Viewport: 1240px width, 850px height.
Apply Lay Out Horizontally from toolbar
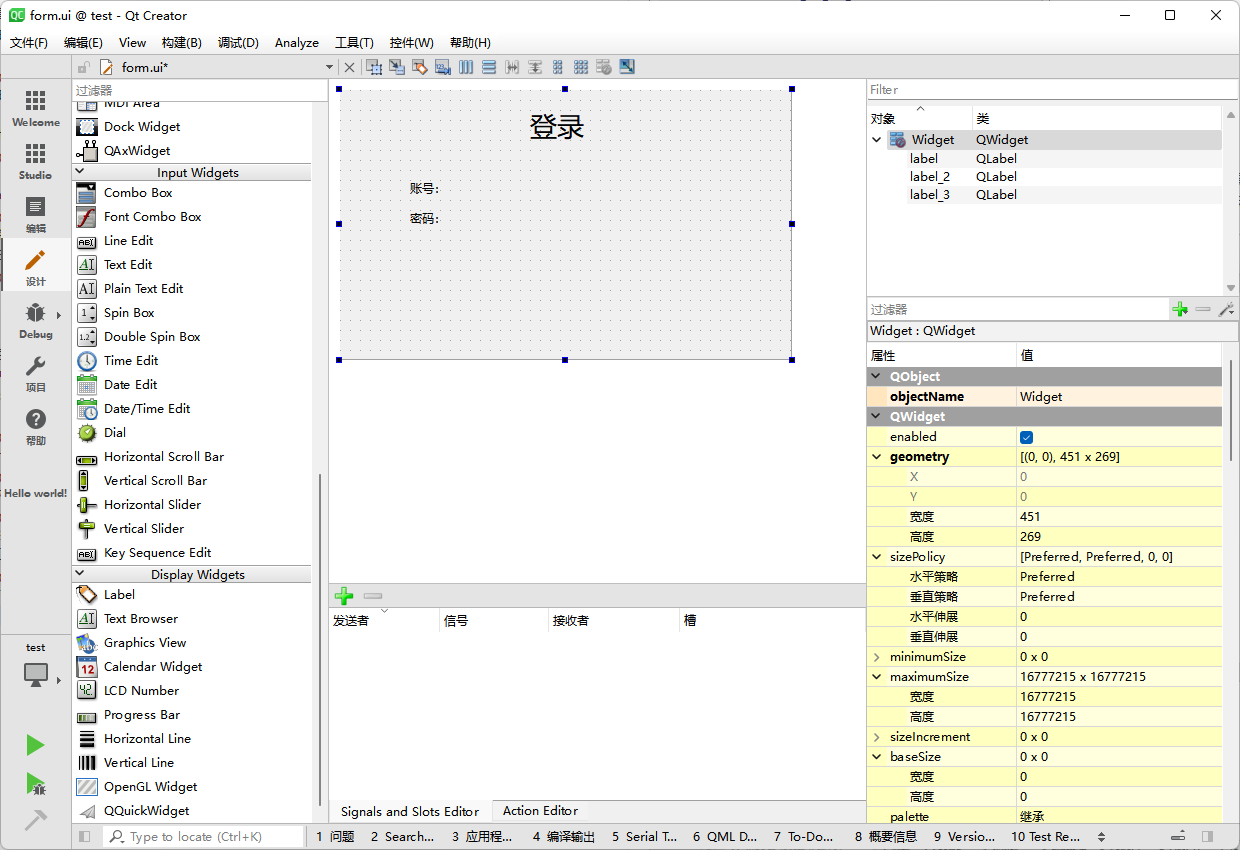(x=466, y=67)
